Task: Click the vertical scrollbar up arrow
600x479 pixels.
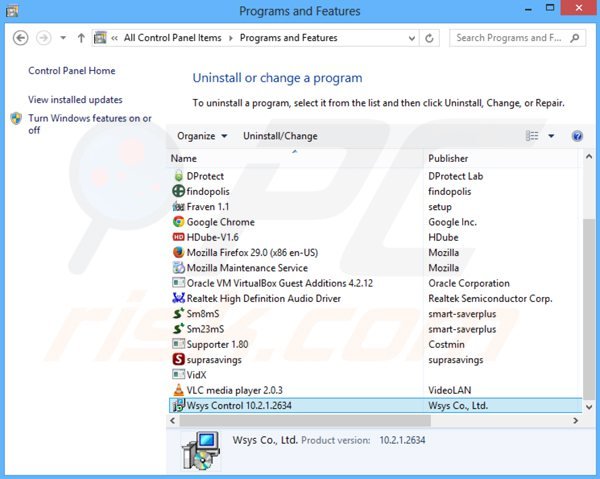Action: (589, 156)
